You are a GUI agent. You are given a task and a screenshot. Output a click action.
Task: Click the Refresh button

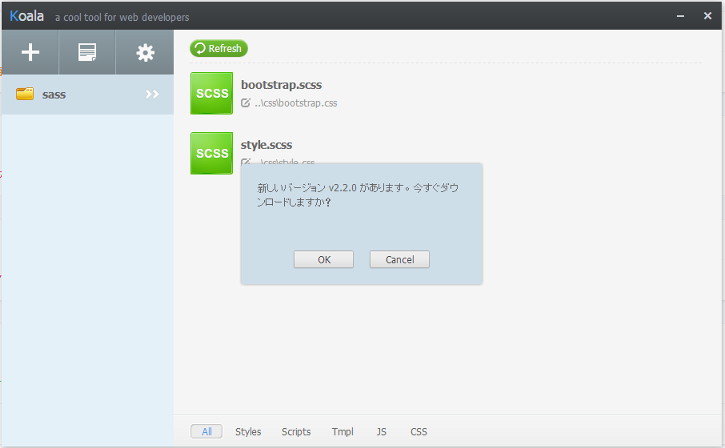point(219,48)
